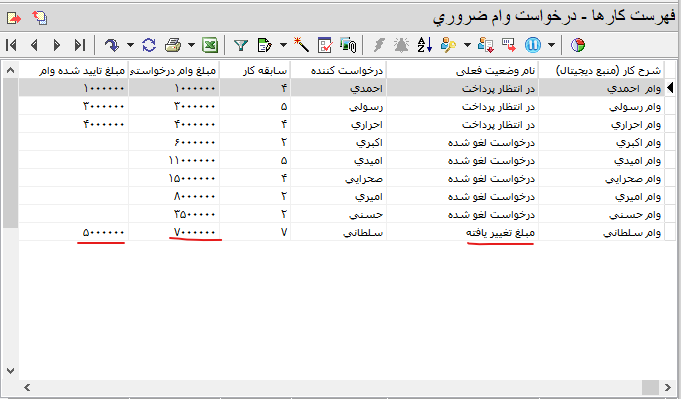The height and width of the screenshot is (399, 681).
Task: Expand dropdown beside the curved arrow icon
Action: click(130, 45)
